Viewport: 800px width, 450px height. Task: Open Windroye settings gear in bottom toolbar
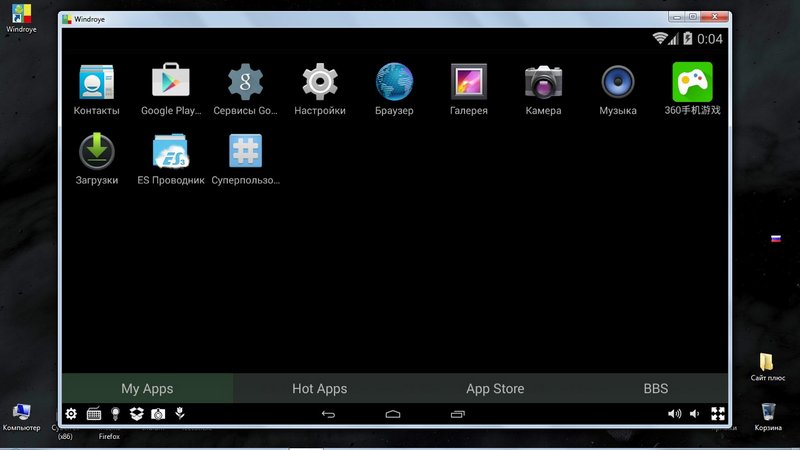pyautogui.click(x=71, y=414)
